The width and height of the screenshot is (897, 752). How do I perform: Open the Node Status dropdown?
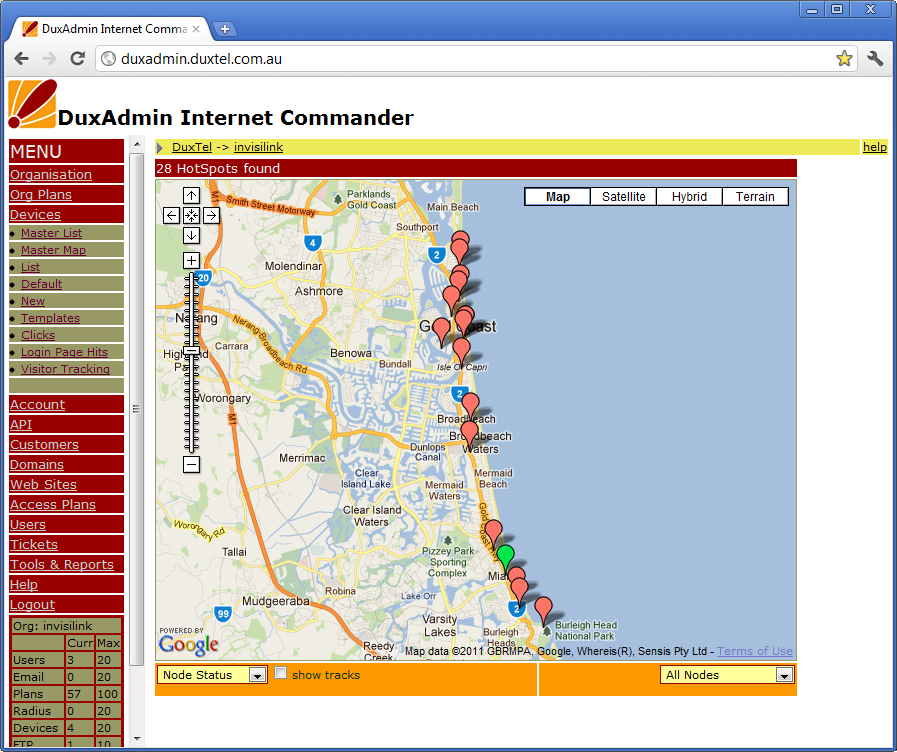point(212,675)
